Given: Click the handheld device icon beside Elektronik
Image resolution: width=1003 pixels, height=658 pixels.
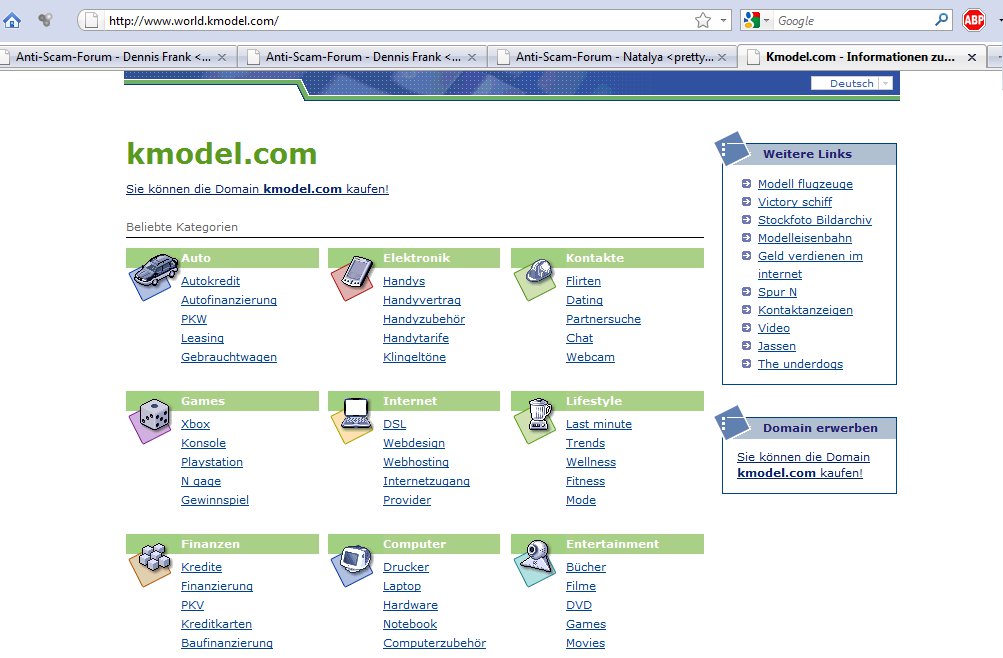Looking at the screenshot, I should pos(352,277).
